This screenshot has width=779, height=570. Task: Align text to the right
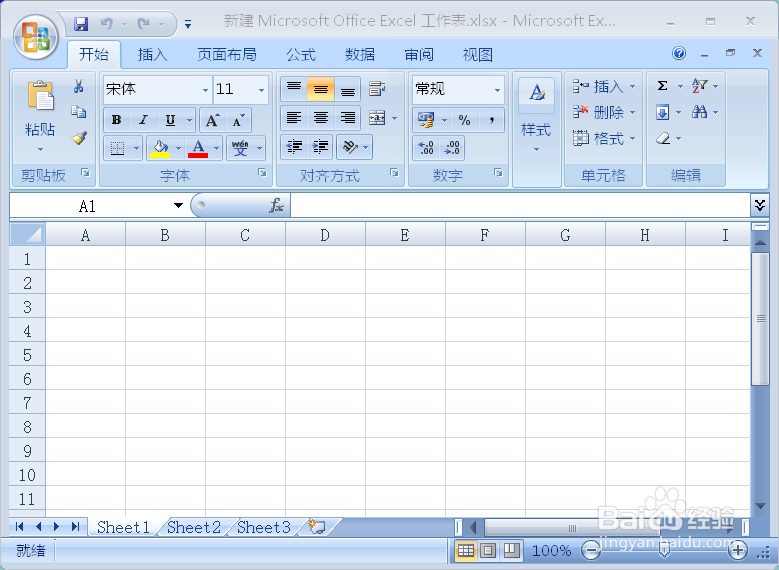pyautogui.click(x=347, y=118)
